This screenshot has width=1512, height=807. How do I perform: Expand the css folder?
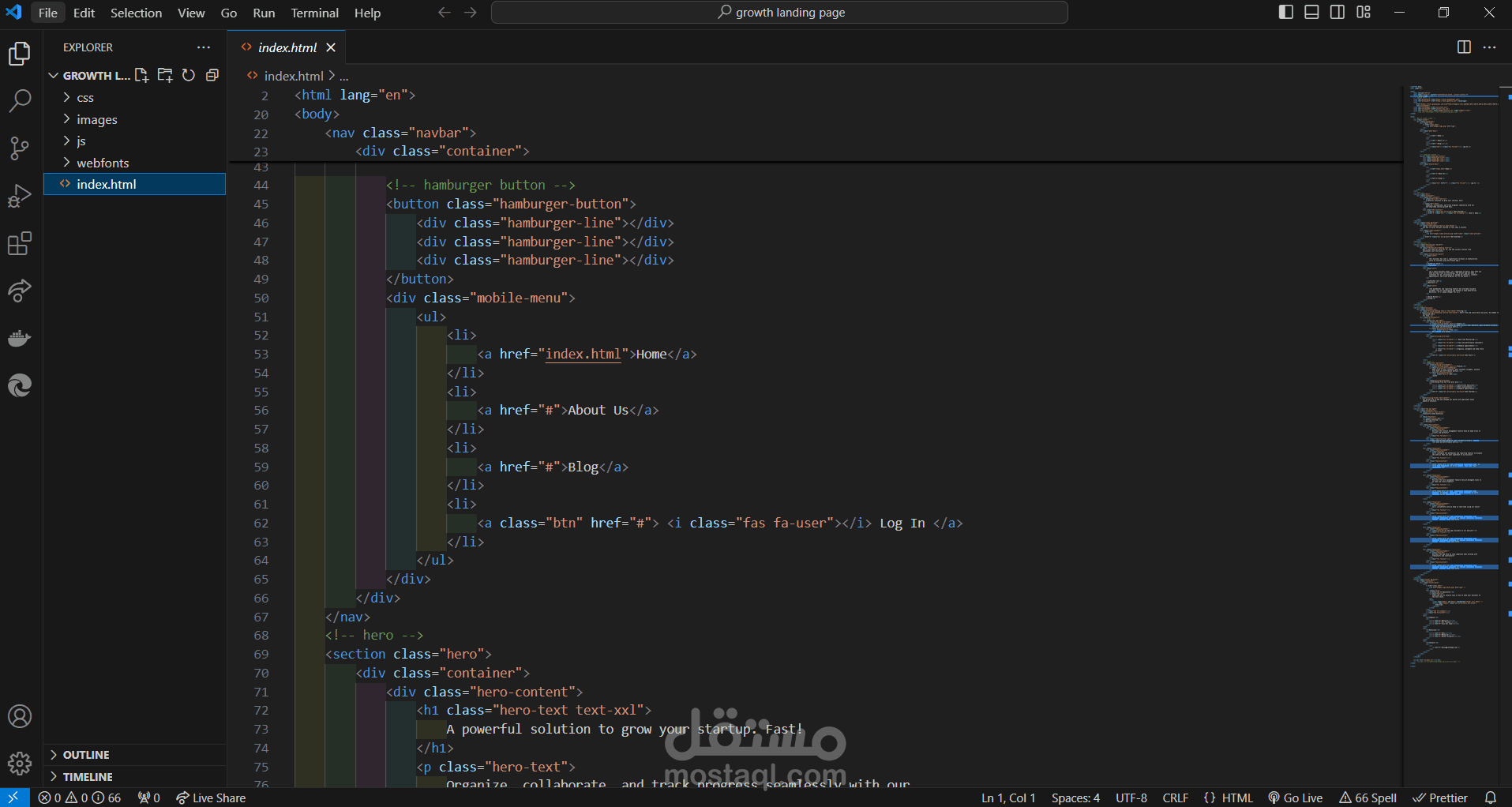click(x=135, y=98)
